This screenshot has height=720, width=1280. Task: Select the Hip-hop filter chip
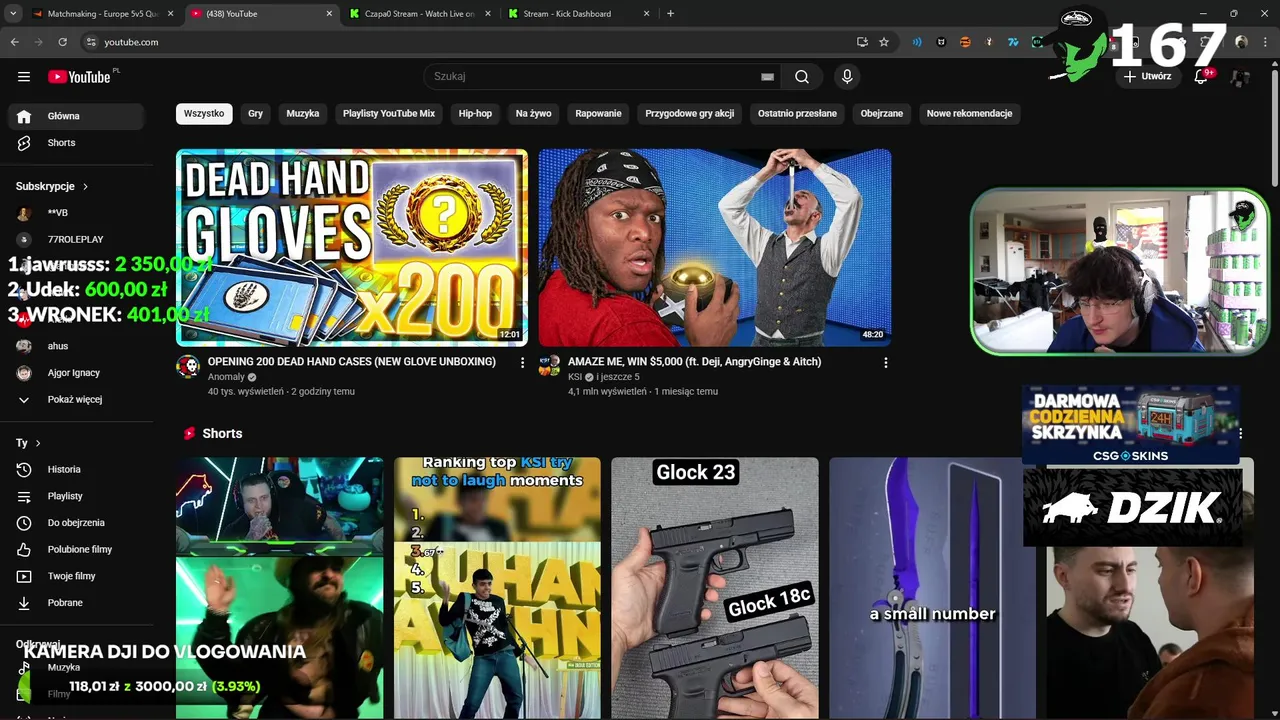coord(475,114)
